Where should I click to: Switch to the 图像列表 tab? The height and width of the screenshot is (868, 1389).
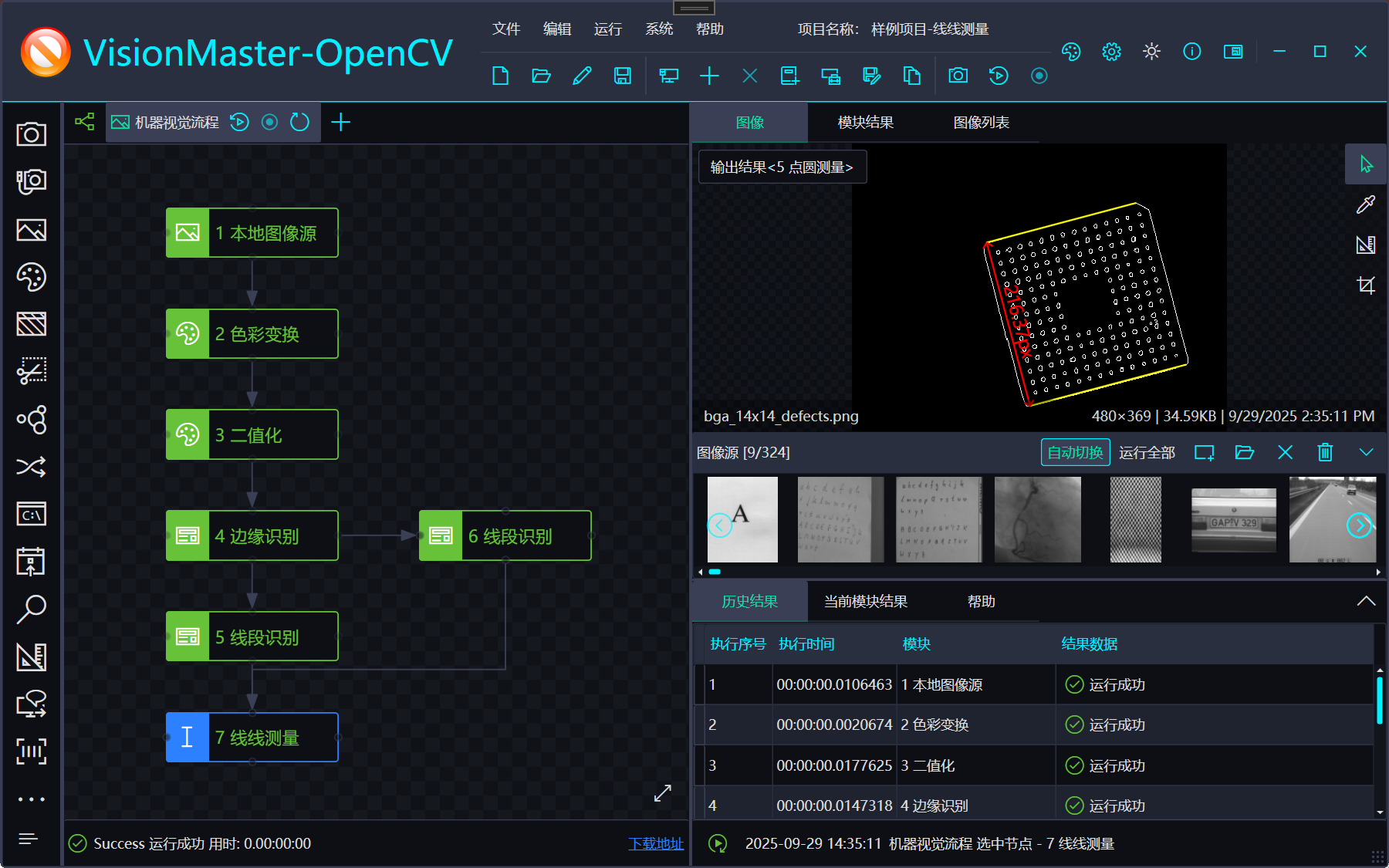tap(981, 123)
